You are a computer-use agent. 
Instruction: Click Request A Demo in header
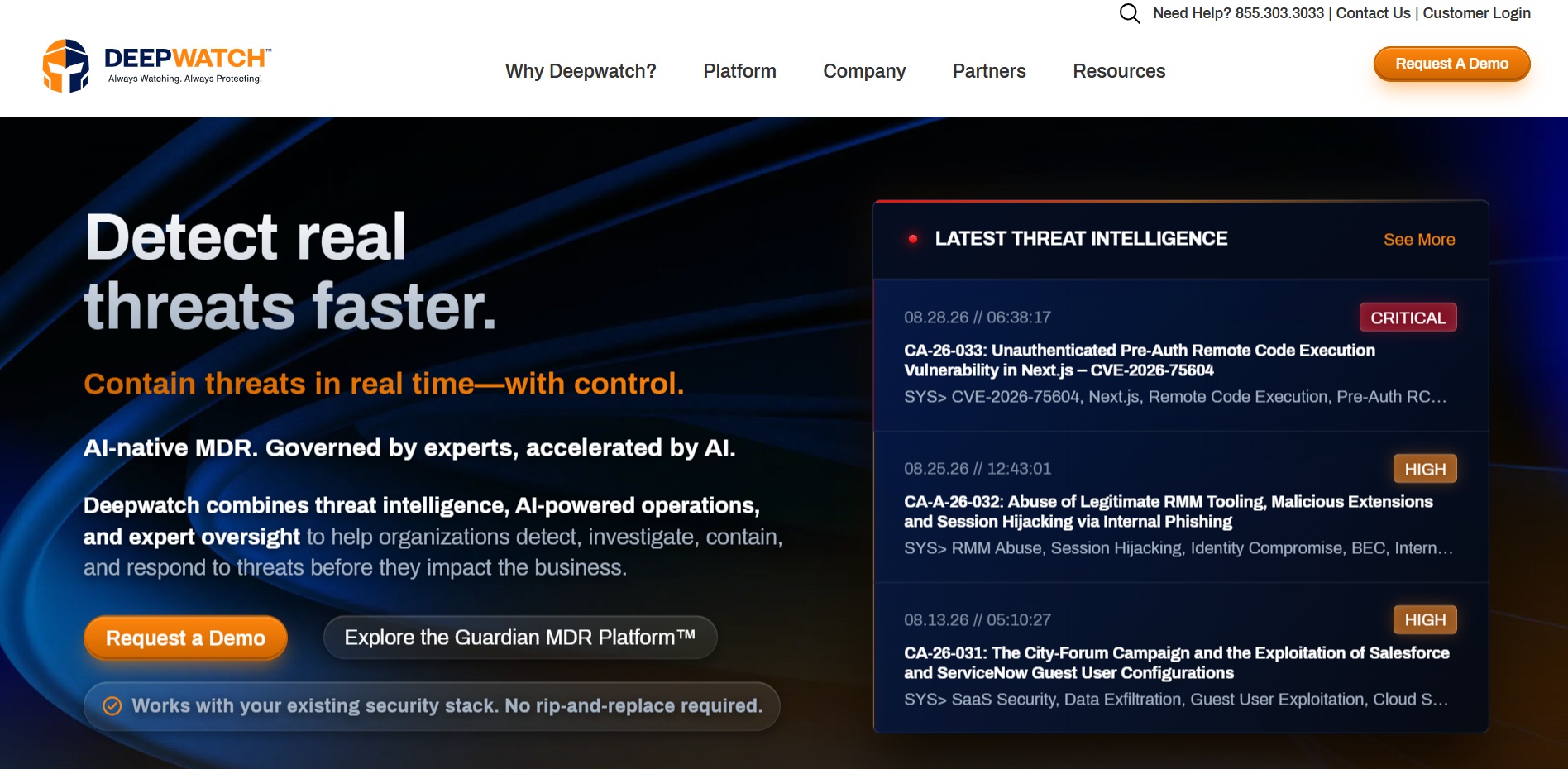tap(1451, 64)
